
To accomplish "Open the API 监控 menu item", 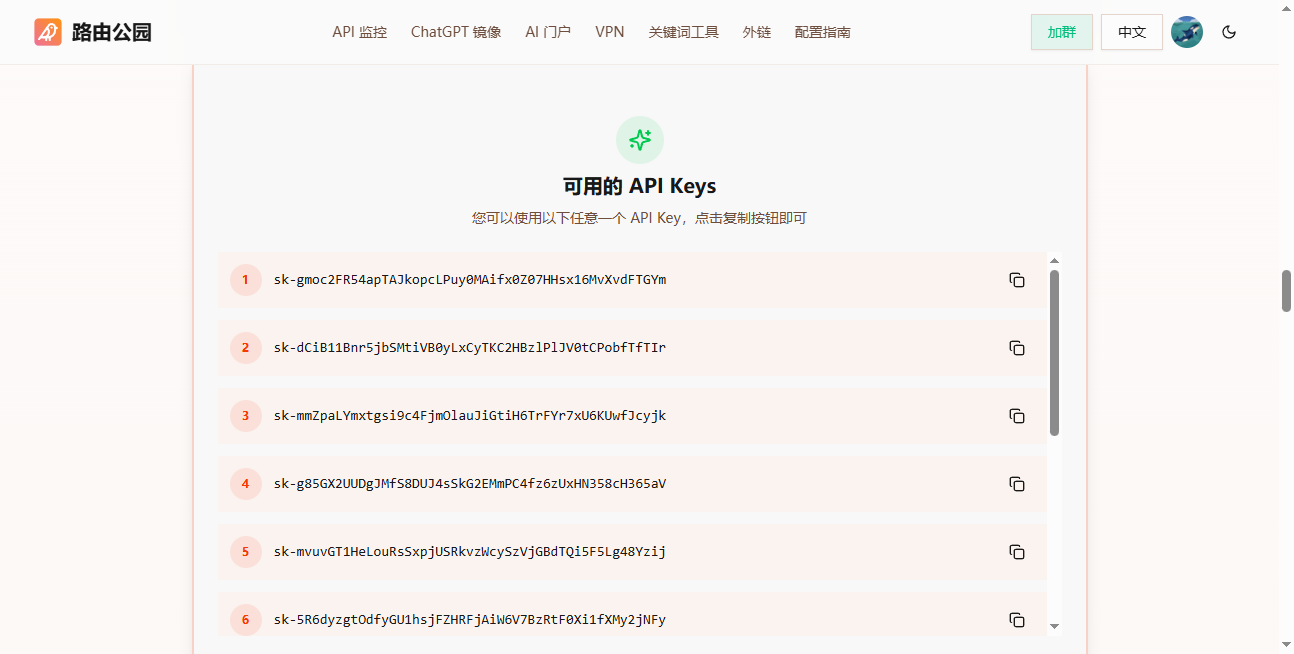I will tap(359, 32).
